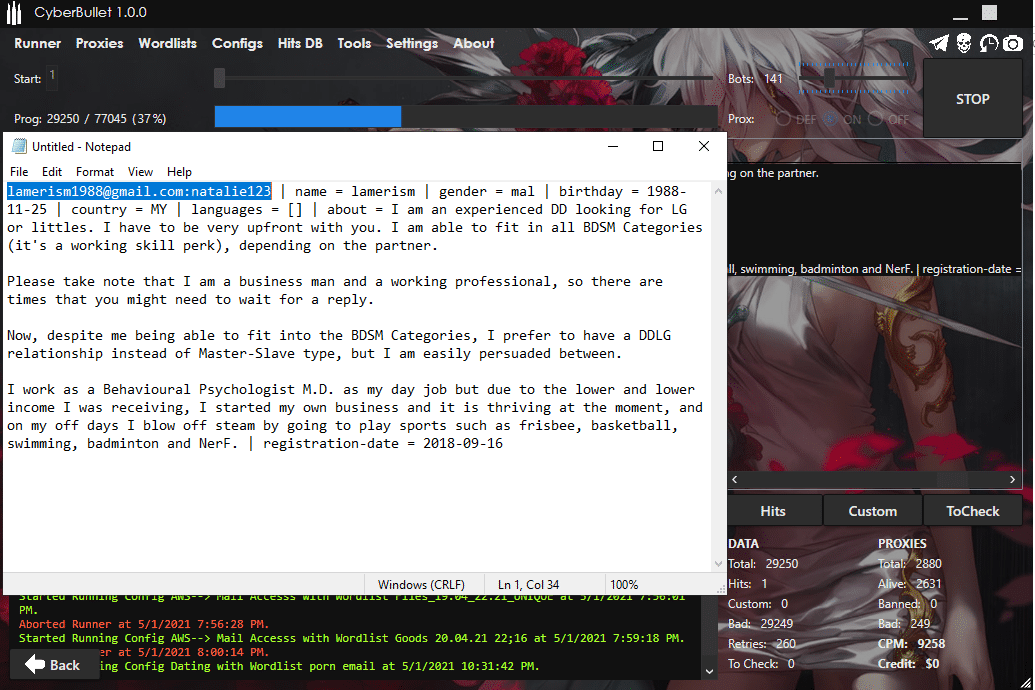
Task: Click hits panel scroll left arrow
Action: 735,479
